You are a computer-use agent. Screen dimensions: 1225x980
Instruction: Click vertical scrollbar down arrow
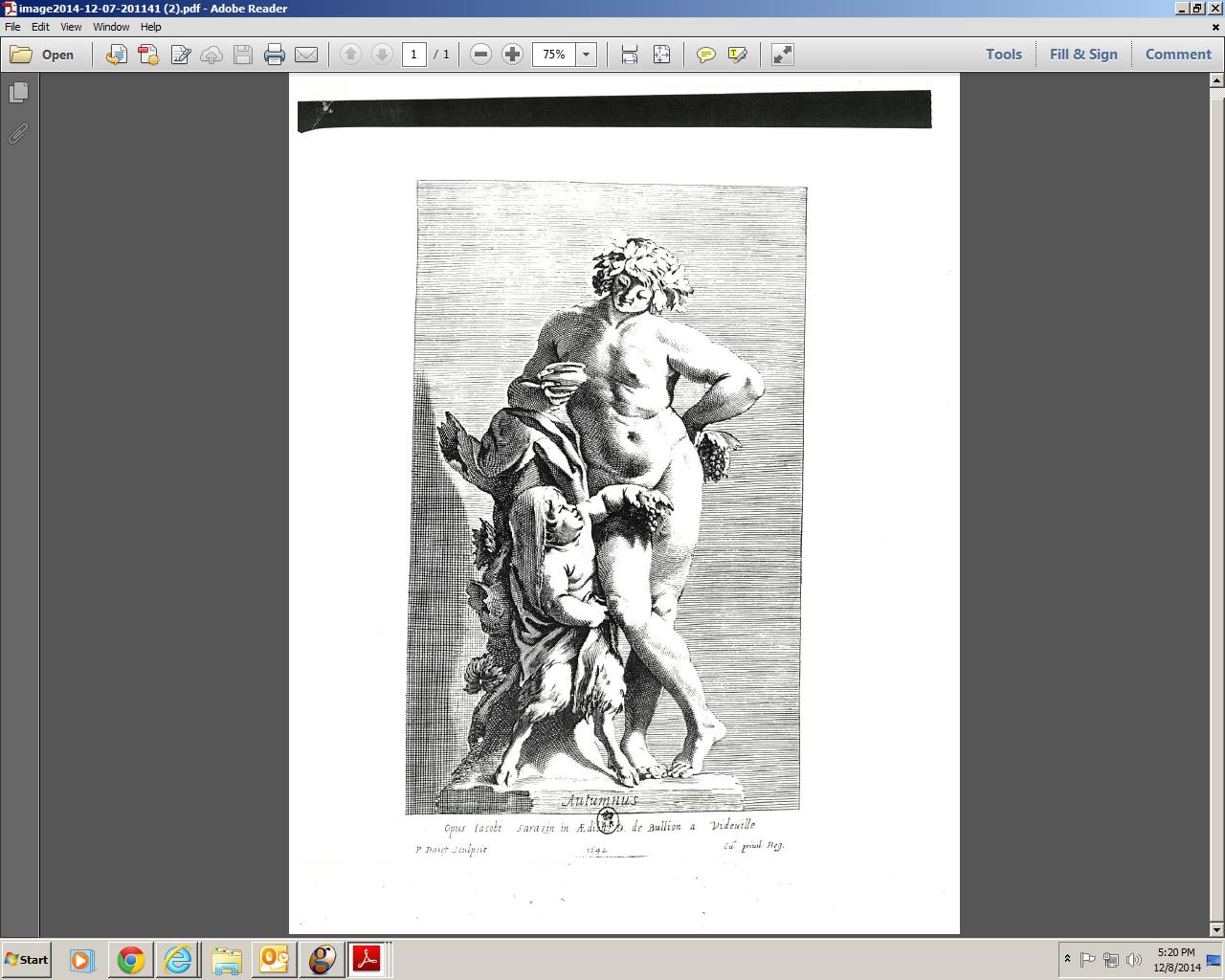(1216, 929)
